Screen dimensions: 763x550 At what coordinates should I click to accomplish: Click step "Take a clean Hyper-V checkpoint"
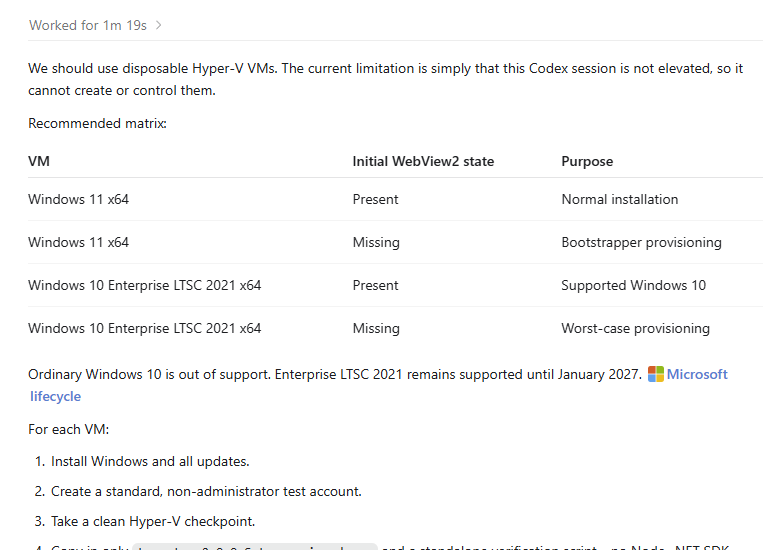[x=153, y=522]
